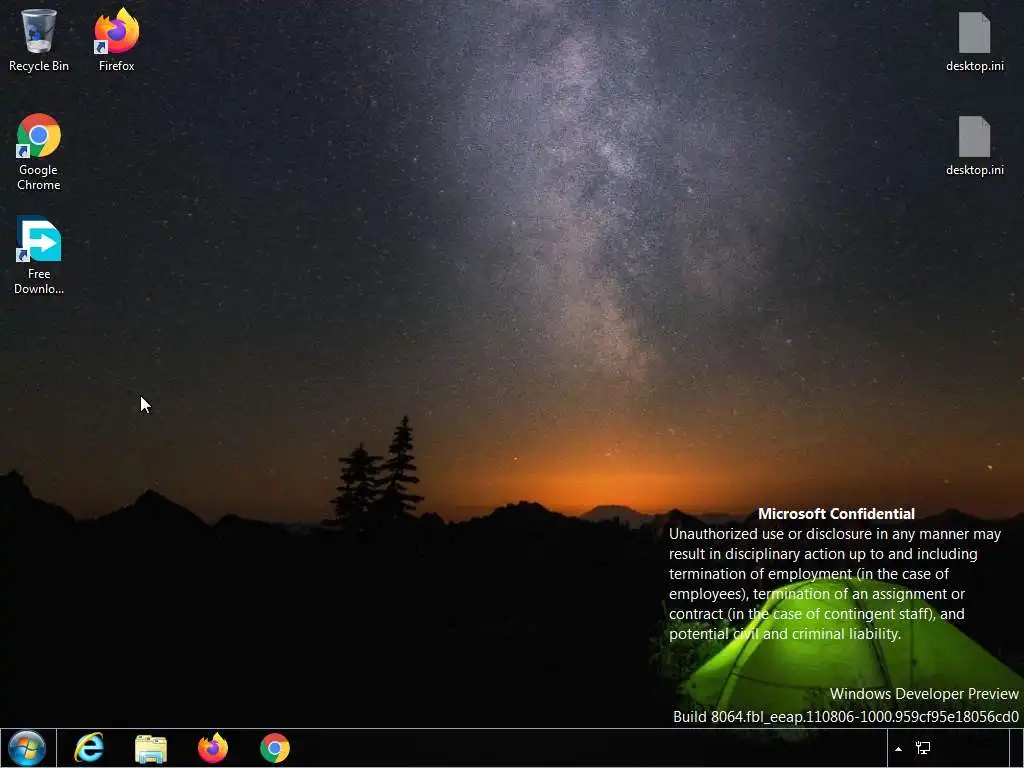Launch Firefox from the taskbar
1024x768 pixels.
[x=213, y=748]
